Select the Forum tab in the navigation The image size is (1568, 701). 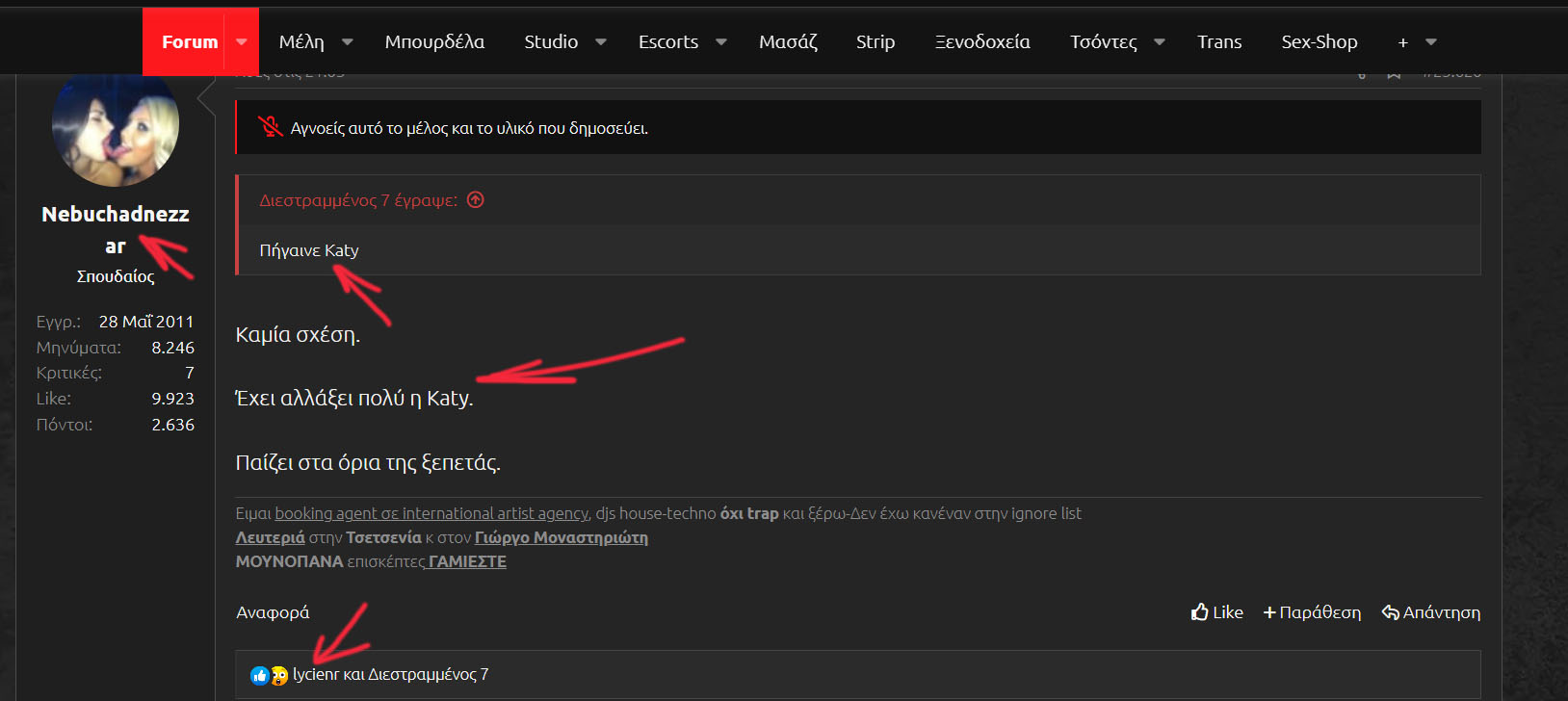tap(190, 42)
